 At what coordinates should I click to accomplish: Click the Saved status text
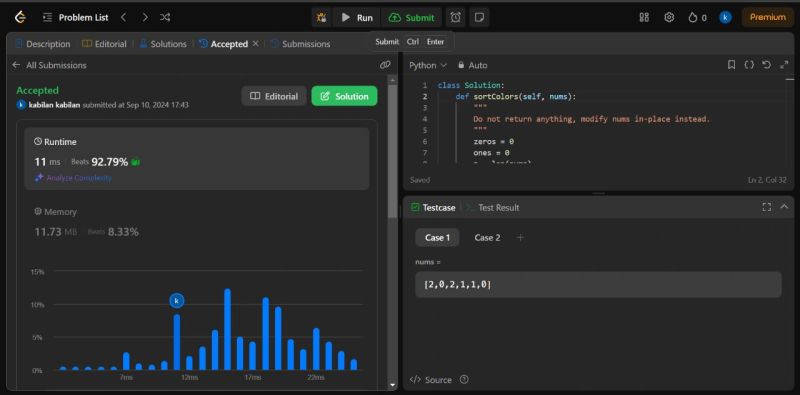pyautogui.click(x=420, y=180)
